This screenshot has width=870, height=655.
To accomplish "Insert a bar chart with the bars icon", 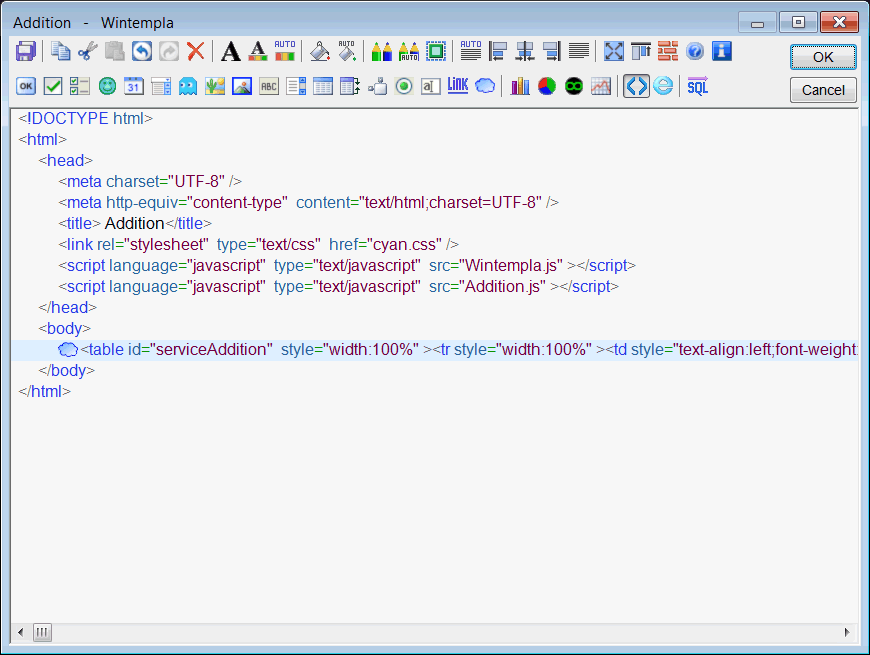I will (520, 87).
